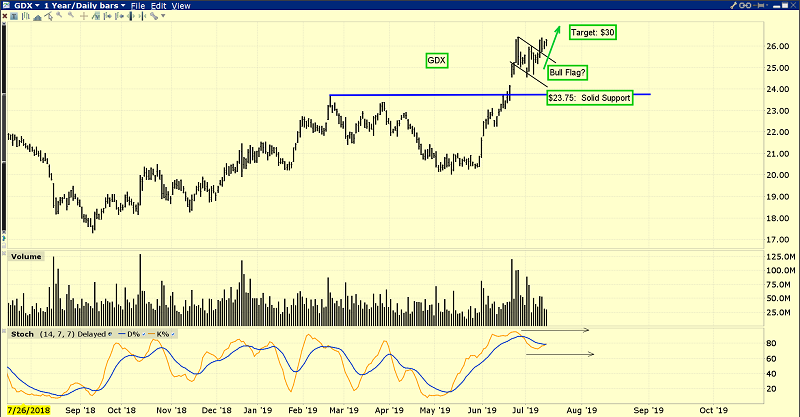Click the orange K% color line swatch
The width and height of the screenshot is (800, 417).
(151, 334)
